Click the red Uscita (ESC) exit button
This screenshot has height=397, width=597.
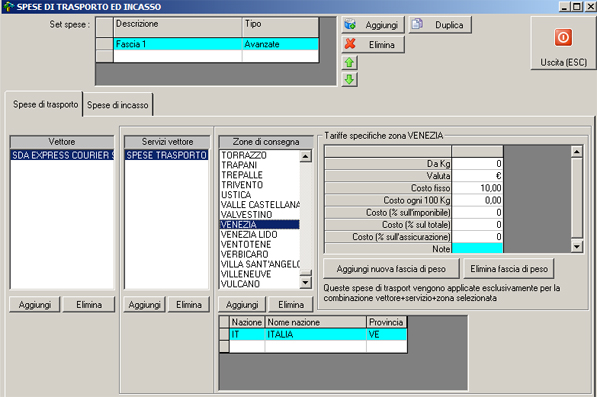(563, 43)
